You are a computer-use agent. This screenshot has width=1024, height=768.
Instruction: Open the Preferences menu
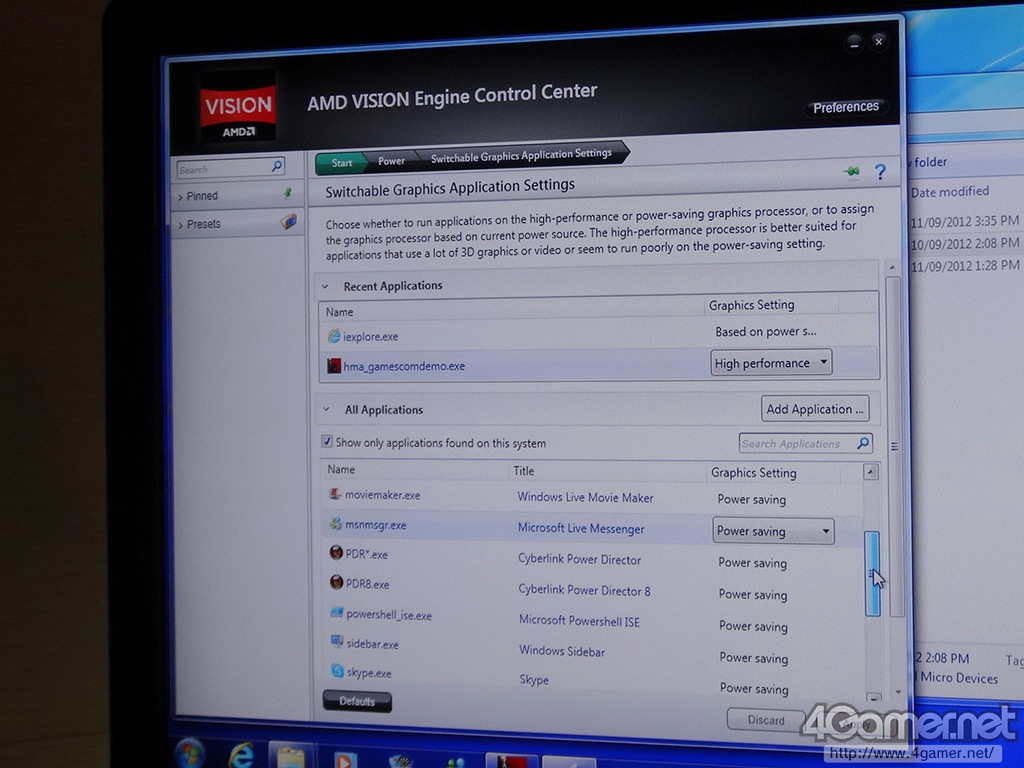pos(846,107)
